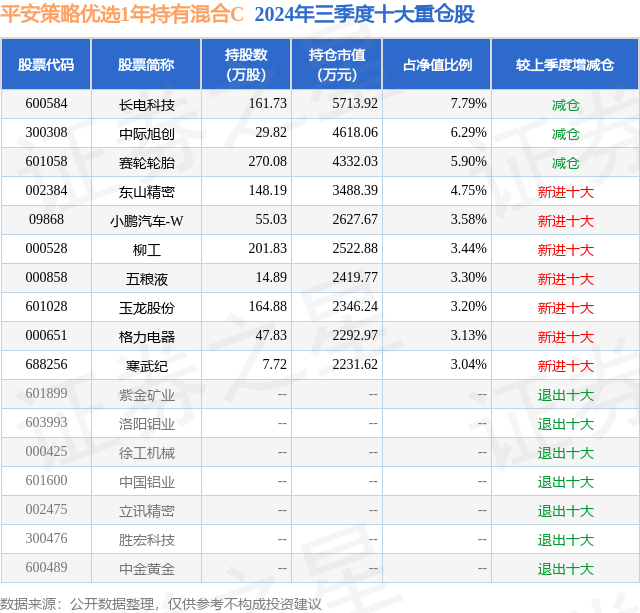Select the 寒武纪 stock name

click(x=147, y=366)
